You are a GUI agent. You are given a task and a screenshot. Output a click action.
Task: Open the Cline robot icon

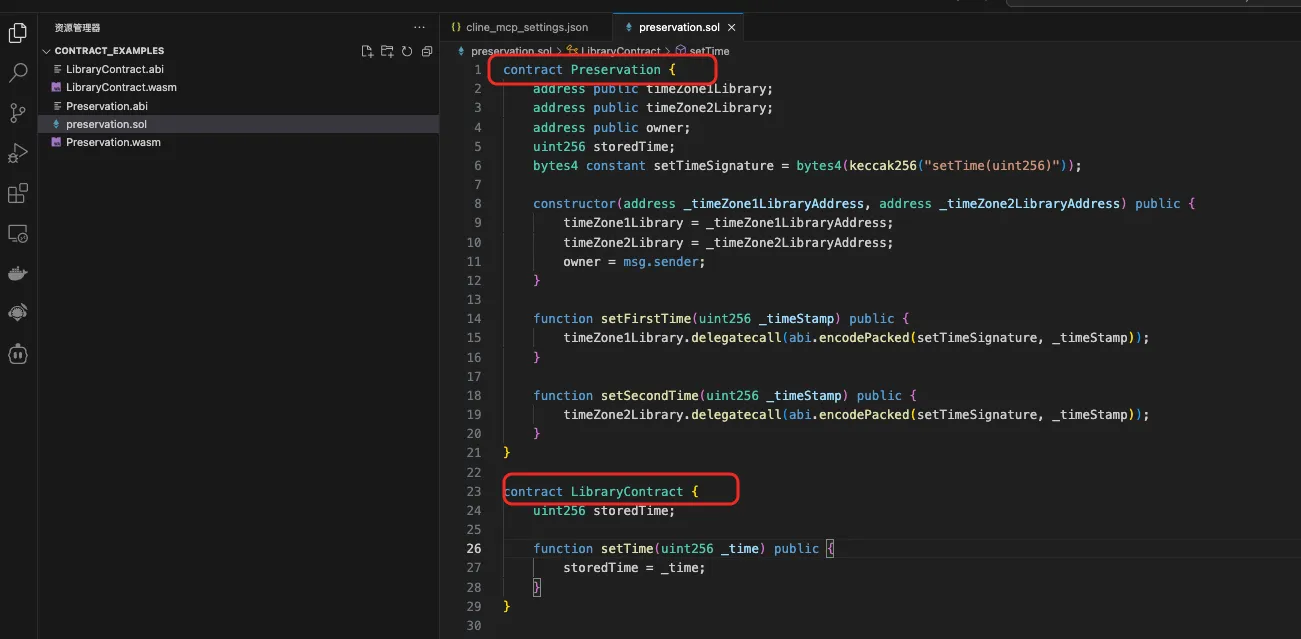tap(17, 353)
